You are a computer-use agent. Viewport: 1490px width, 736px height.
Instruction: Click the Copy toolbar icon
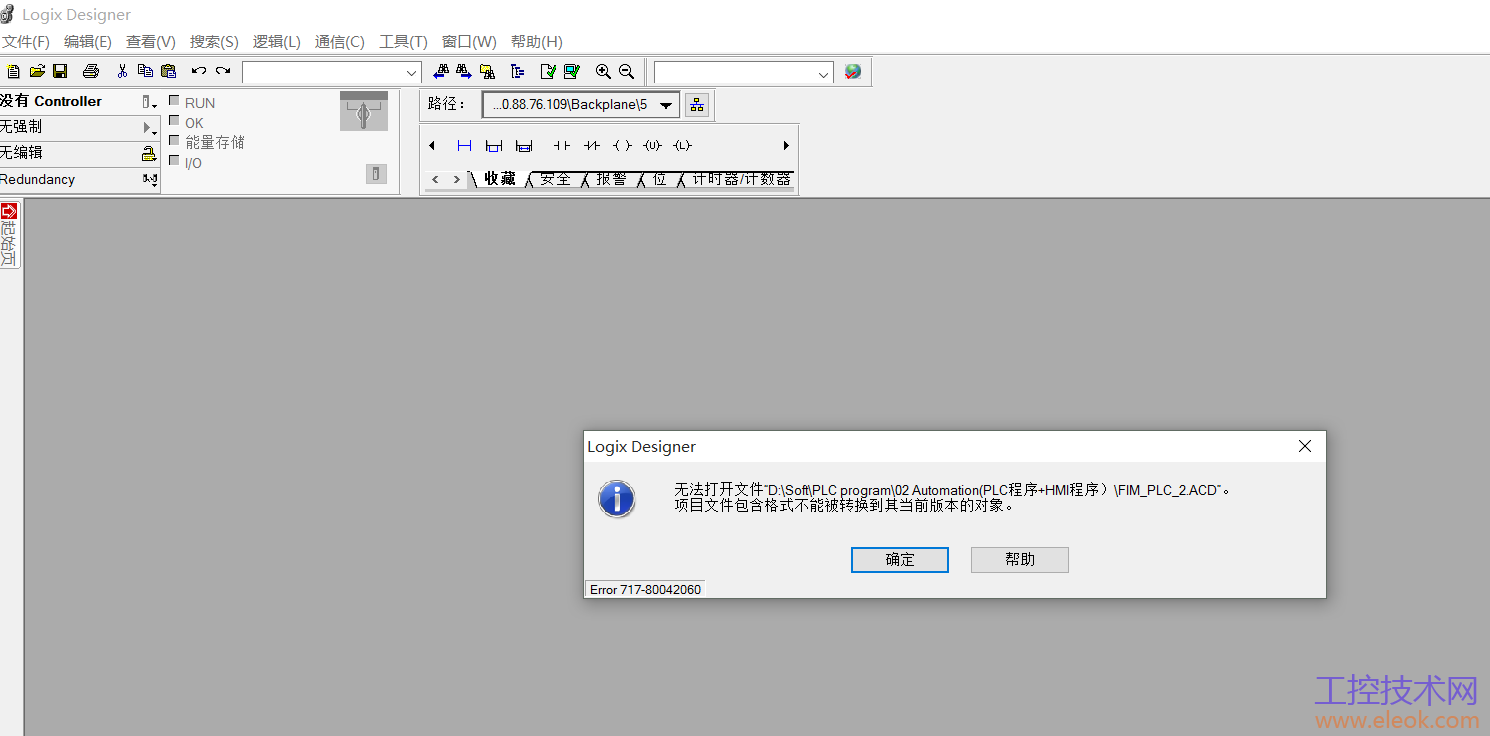pyautogui.click(x=145, y=71)
